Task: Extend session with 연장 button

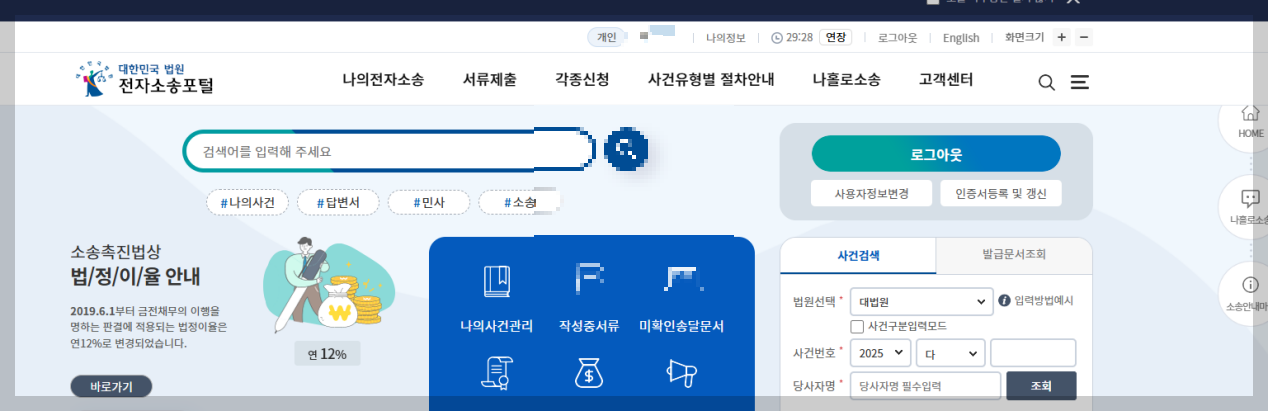Action: tap(836, 38)
